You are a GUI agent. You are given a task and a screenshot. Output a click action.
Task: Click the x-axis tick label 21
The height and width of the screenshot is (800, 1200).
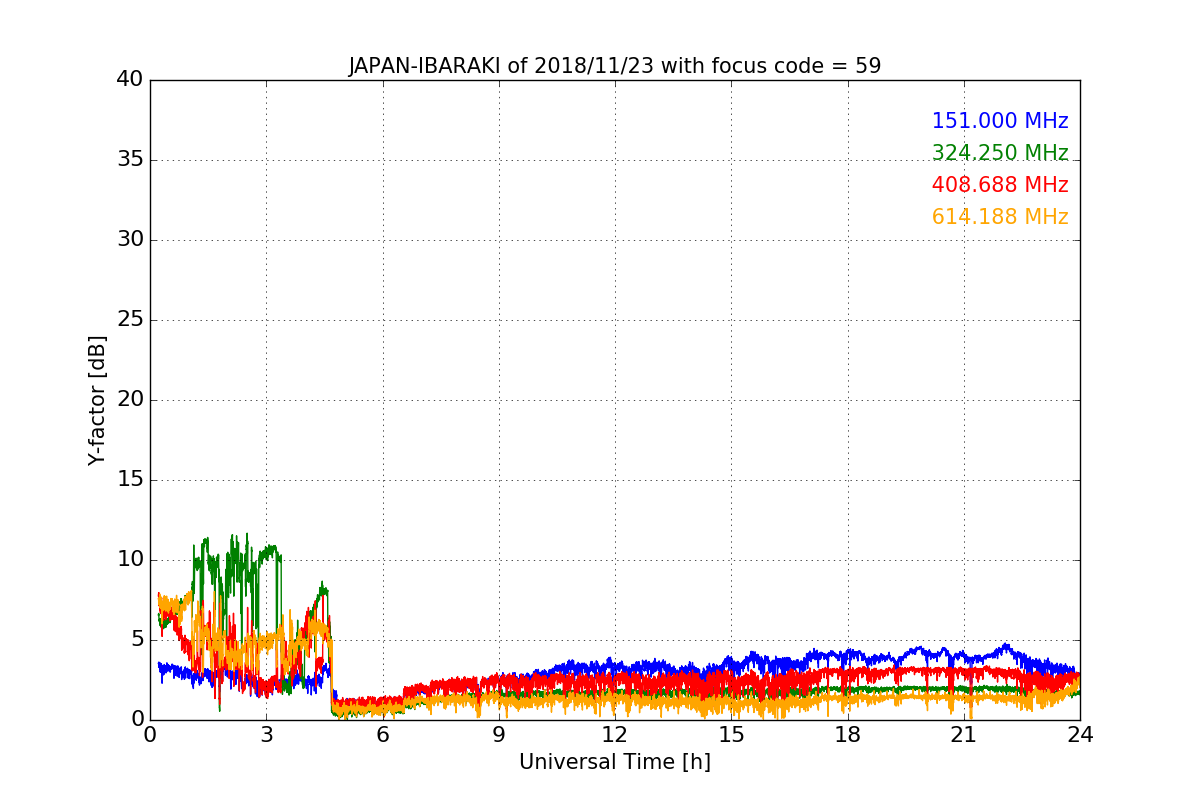click(x=964, y=735)
